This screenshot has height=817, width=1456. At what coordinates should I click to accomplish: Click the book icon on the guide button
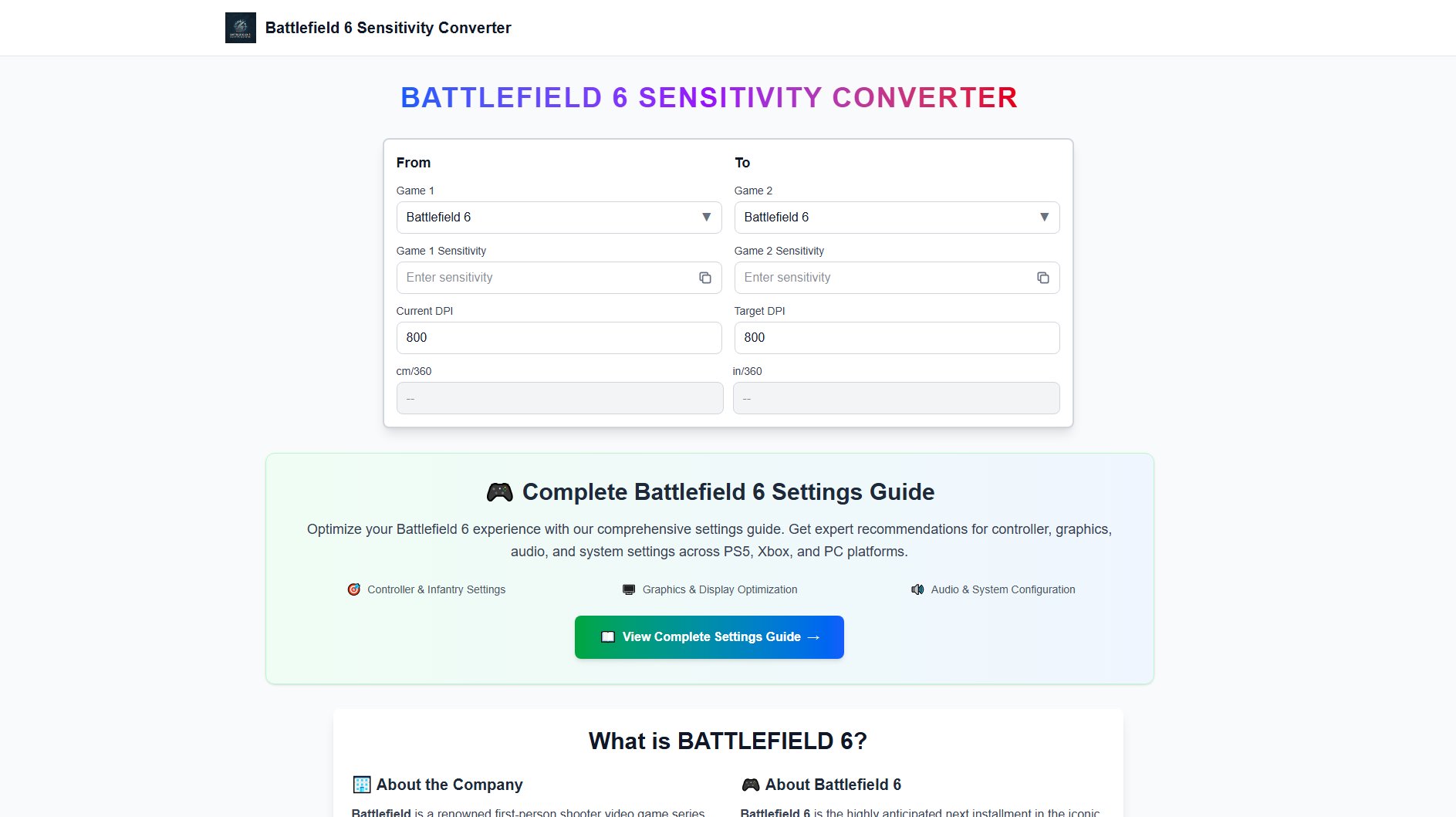click(x=608, y=637)
